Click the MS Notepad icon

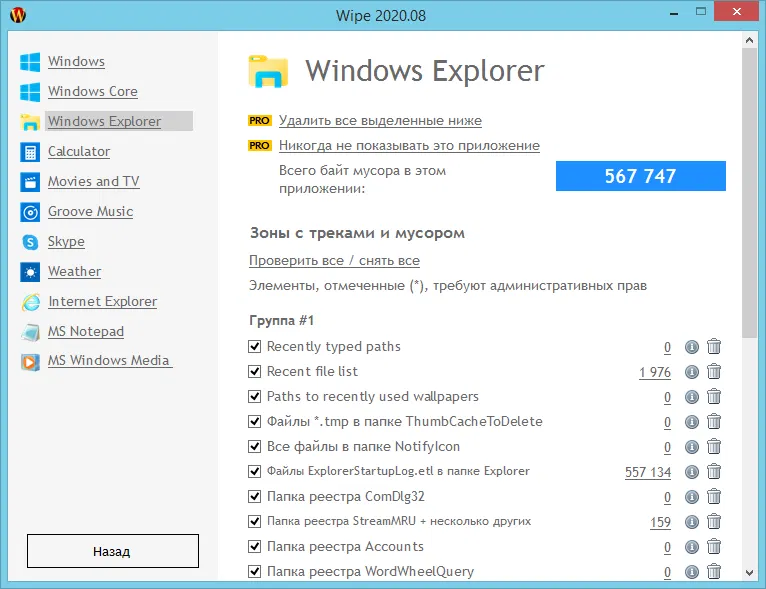pos(30,332)
